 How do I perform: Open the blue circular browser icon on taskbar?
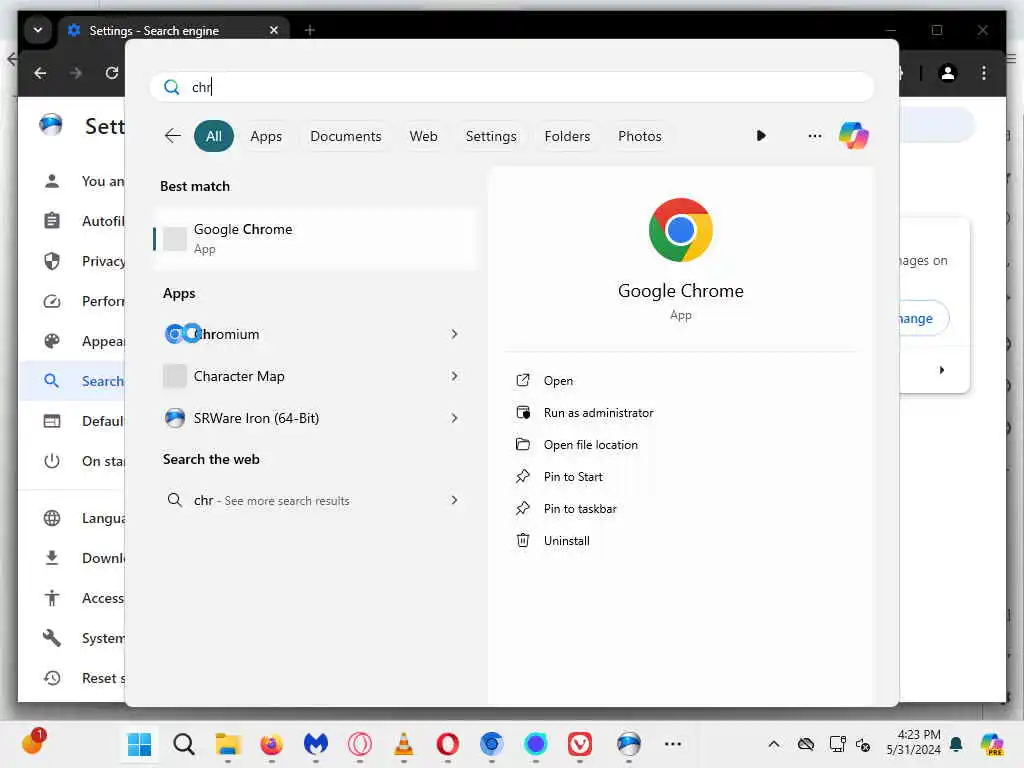tap(491, 744)
